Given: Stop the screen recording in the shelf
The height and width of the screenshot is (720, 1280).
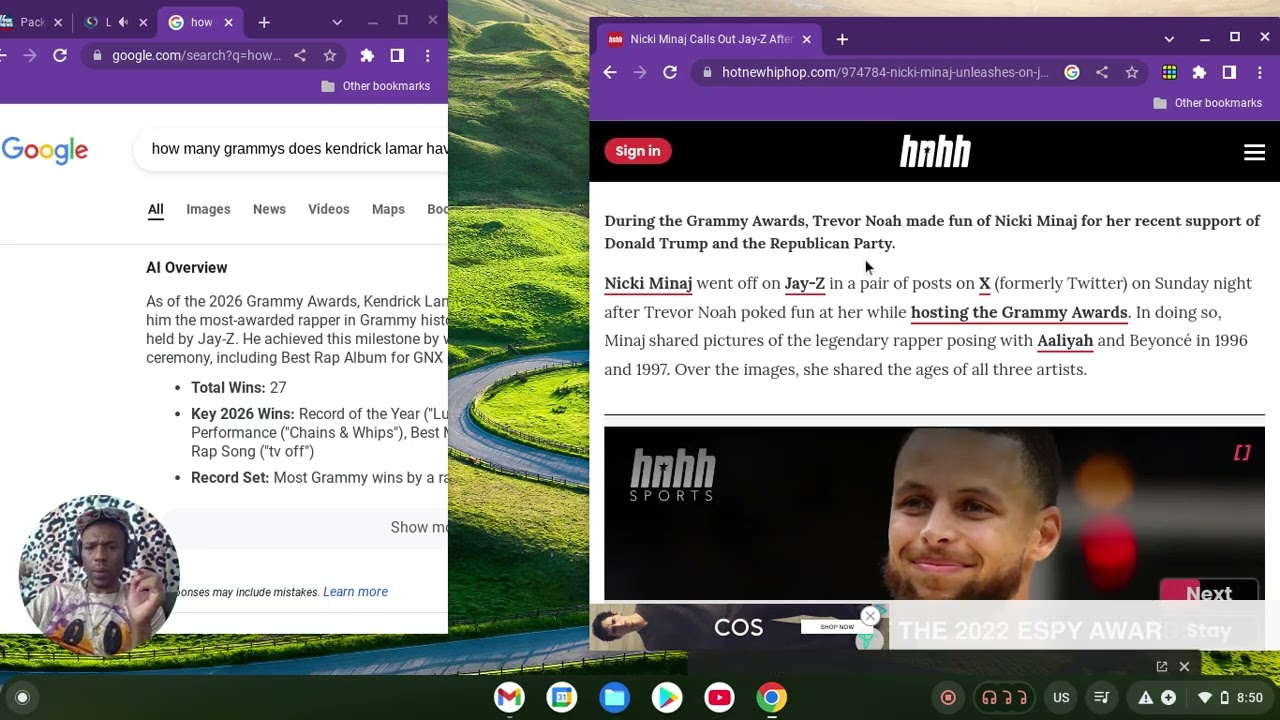Looking at the screenshot, I should tap(948, 697).
